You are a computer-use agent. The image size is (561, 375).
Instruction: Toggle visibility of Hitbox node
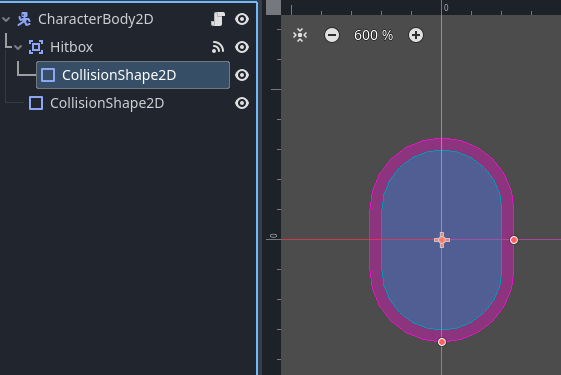(x=242, y=47)
